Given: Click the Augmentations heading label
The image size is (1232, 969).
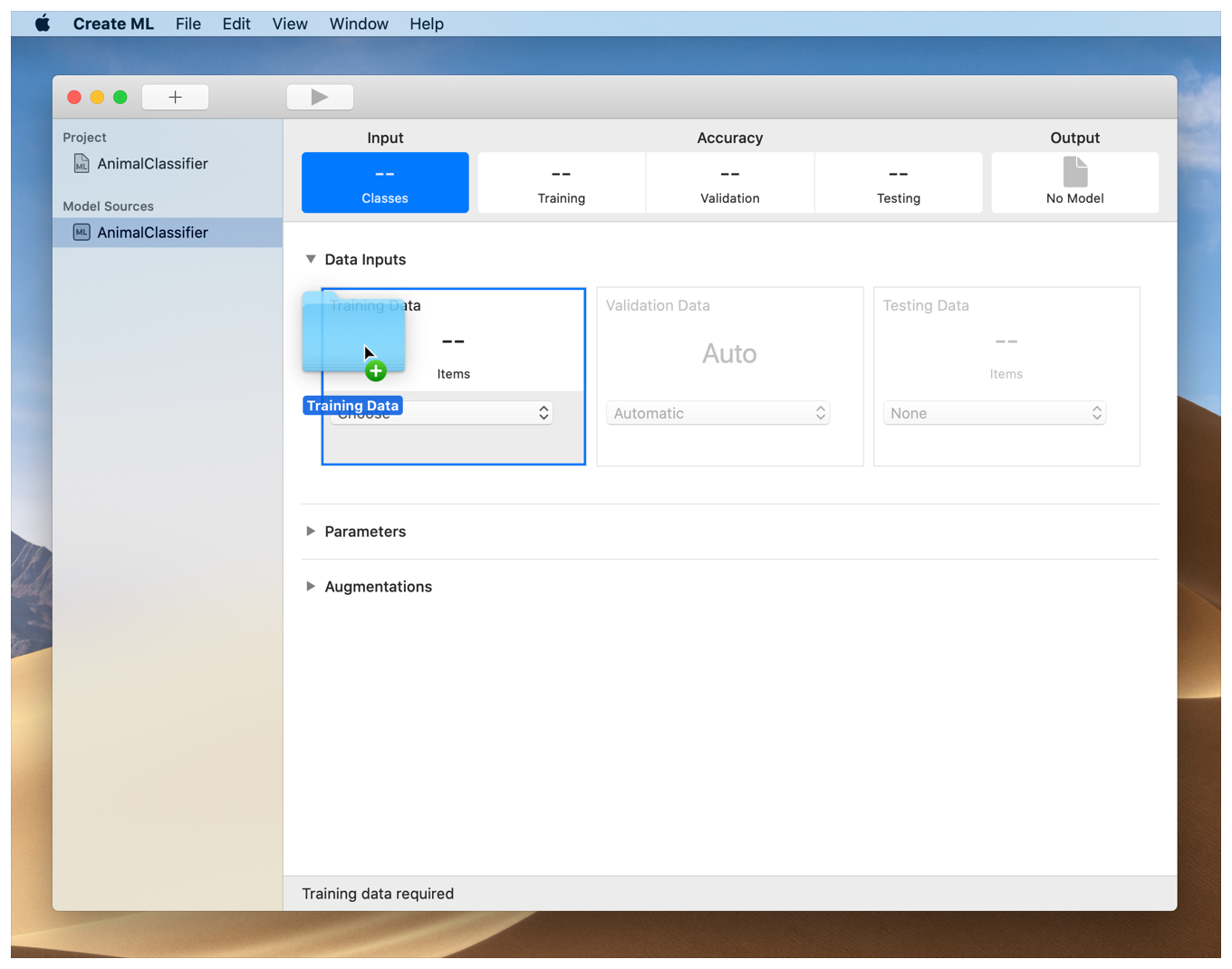Looking at the screenshot, I should [379, 587].
